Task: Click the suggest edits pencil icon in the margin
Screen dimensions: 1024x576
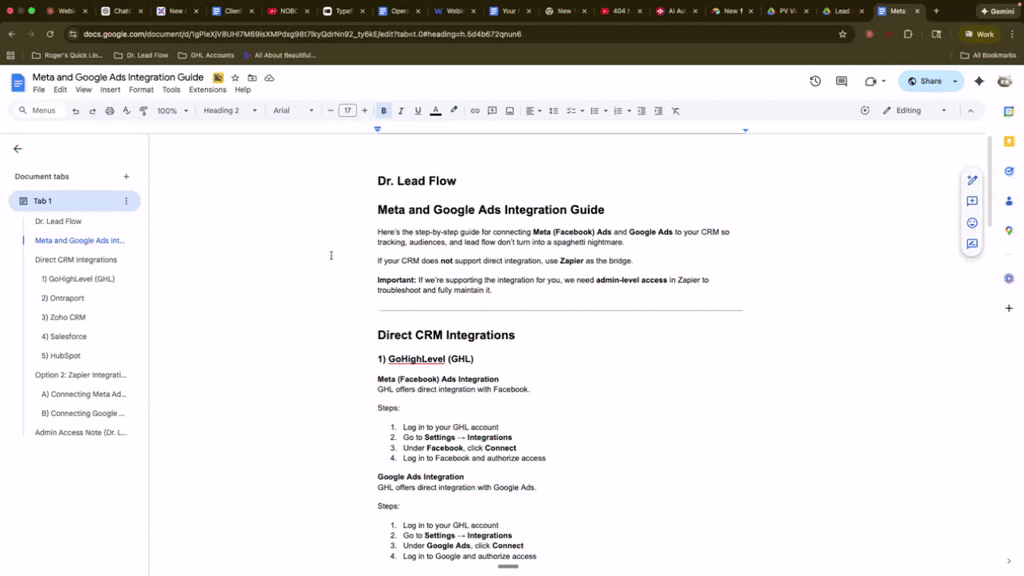Action: [x=971, y=180]
